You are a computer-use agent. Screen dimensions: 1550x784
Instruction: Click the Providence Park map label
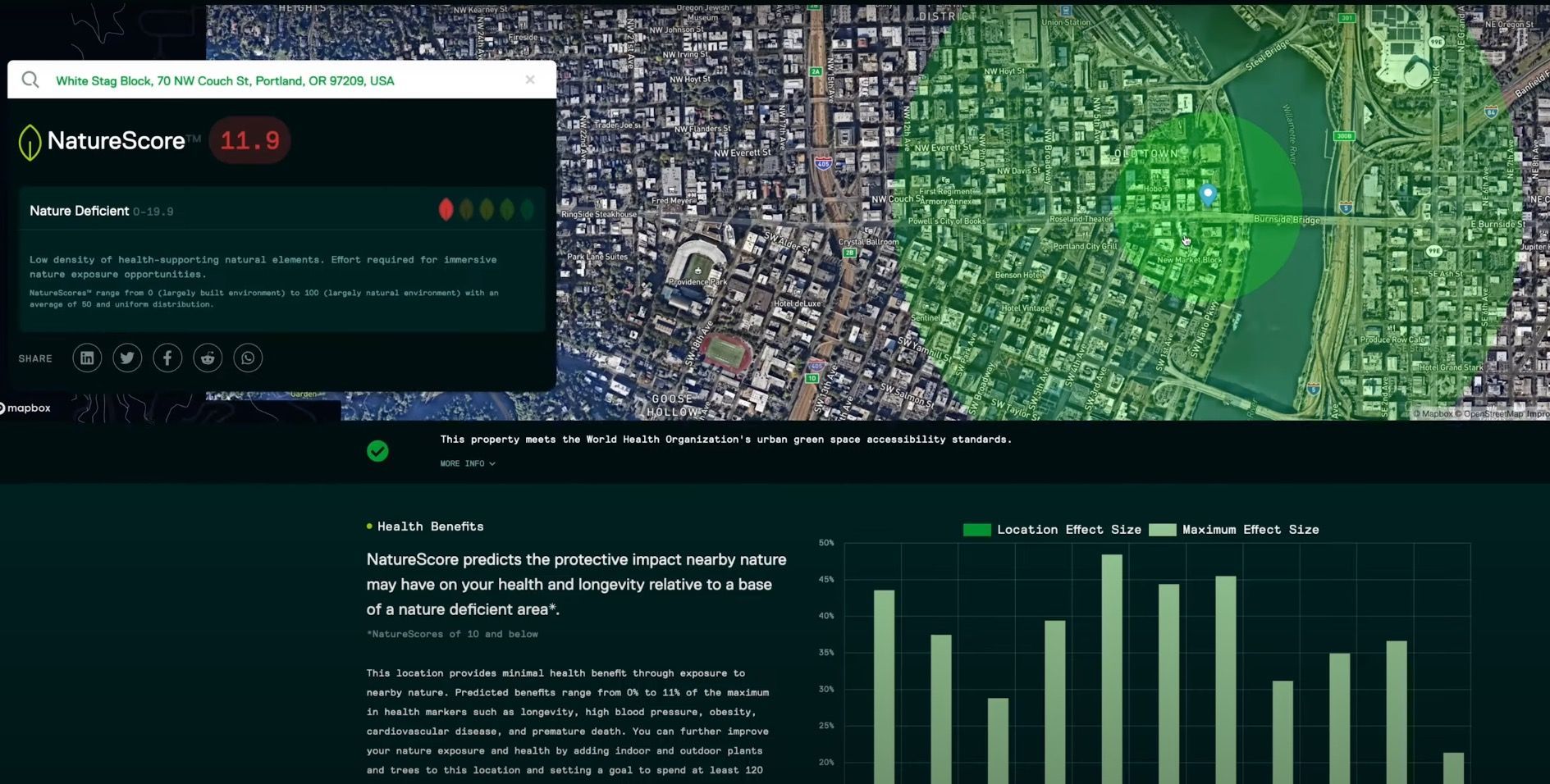coord(697,281)
